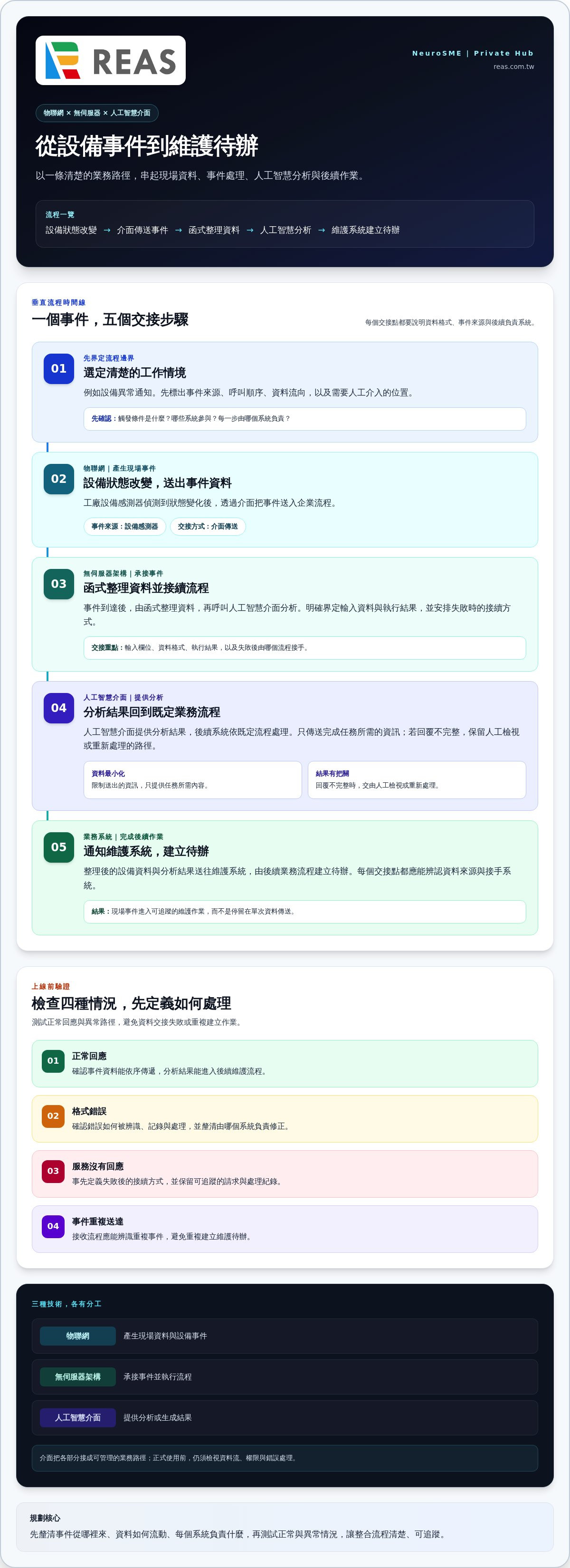Click the '通知維護系統，建立待辦' heading
This screenshot has width=570, height=1568.
tap(146, 852)
